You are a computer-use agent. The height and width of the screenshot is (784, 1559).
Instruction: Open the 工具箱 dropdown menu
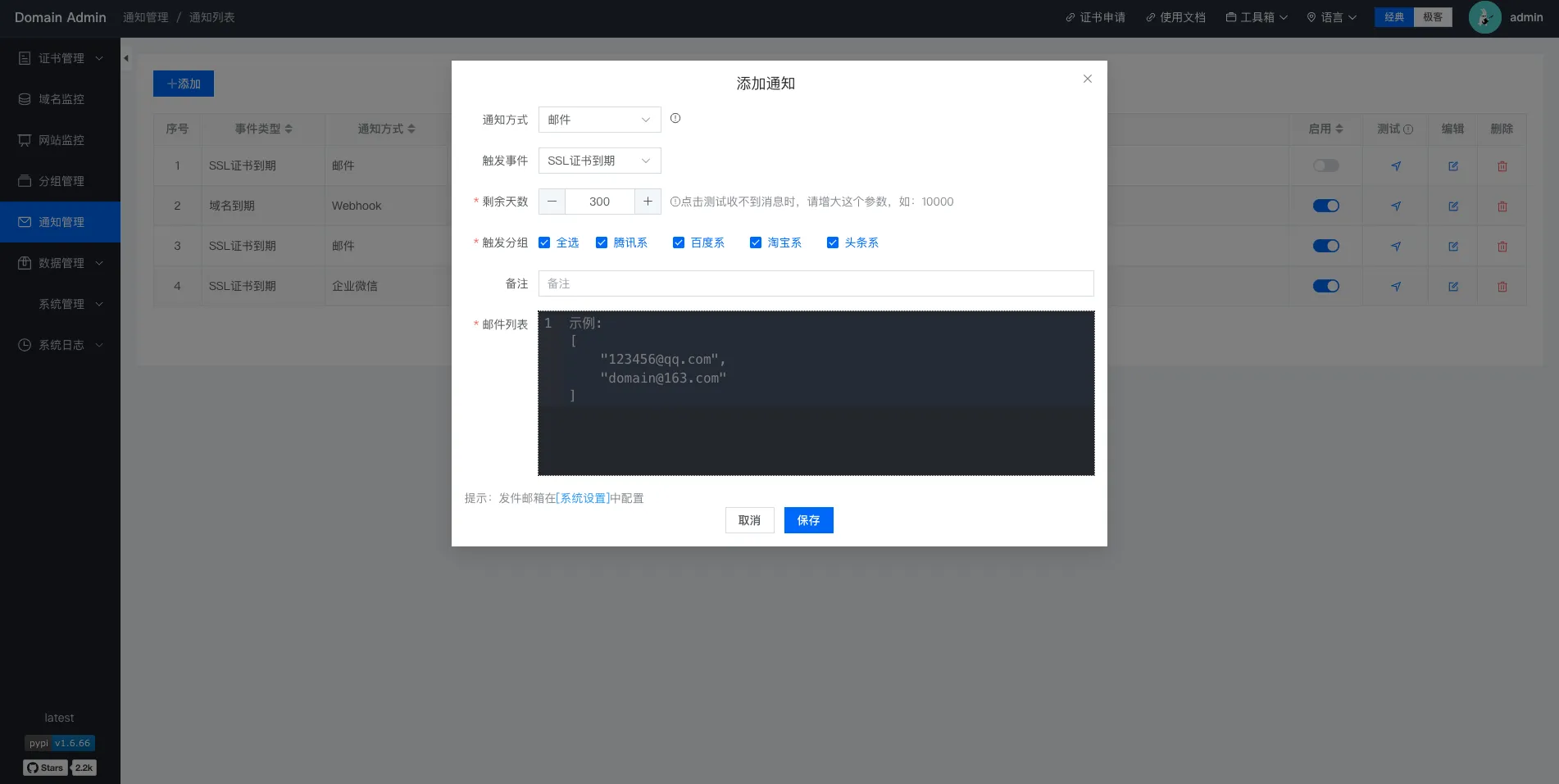pos(1257,17)
